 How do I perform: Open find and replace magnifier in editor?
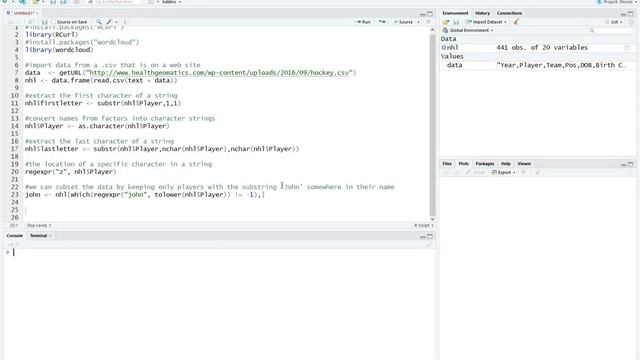99,22
